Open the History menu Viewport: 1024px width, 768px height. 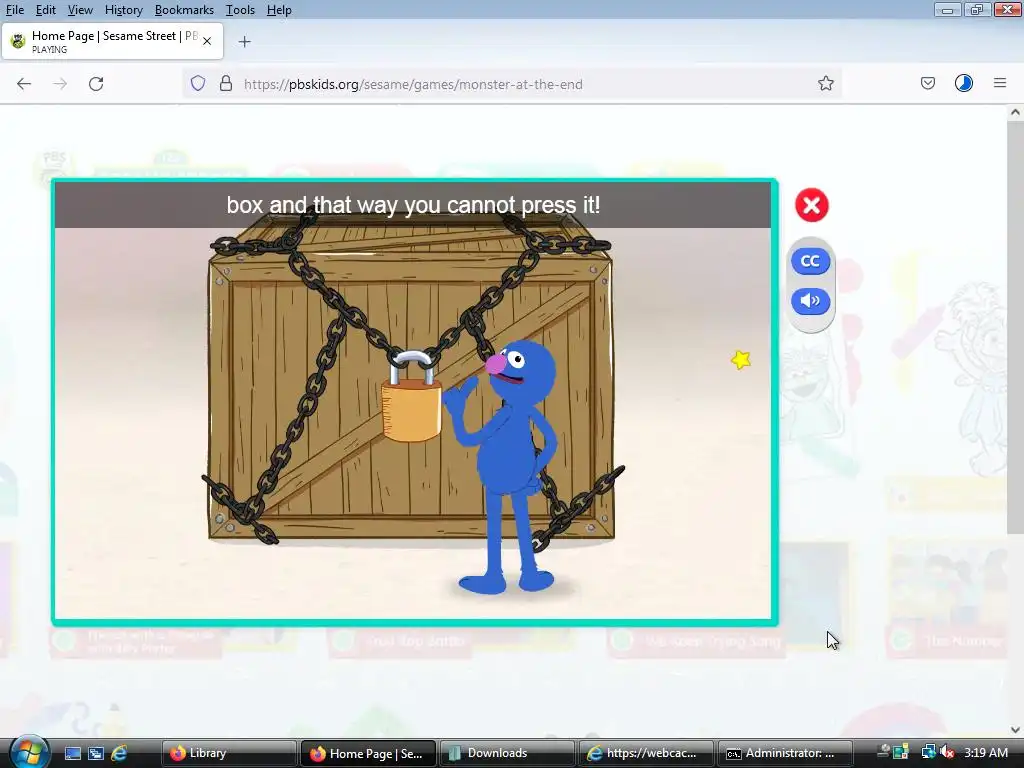coord(123,10)
